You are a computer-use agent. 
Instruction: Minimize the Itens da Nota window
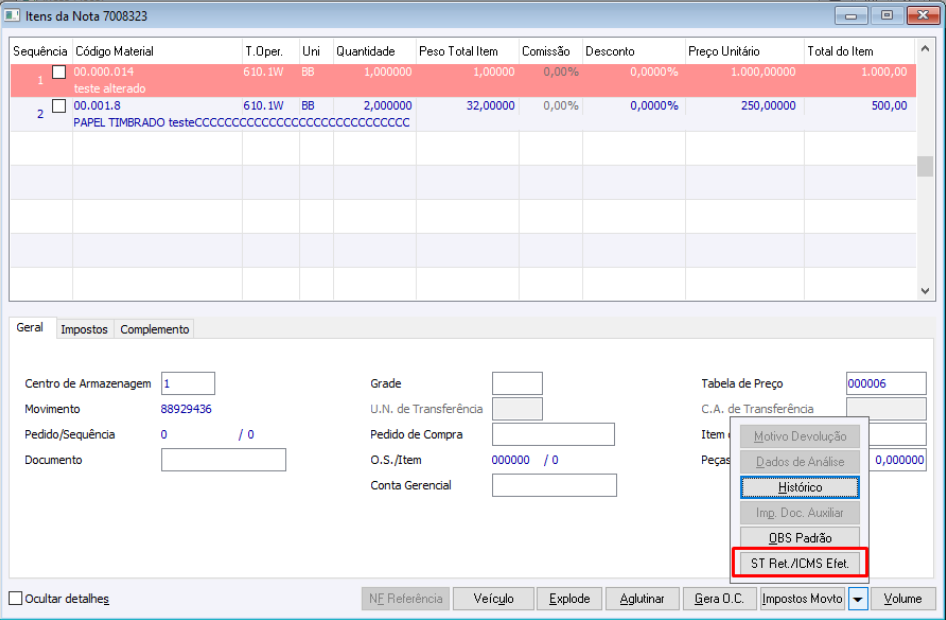tap(851, 16)
